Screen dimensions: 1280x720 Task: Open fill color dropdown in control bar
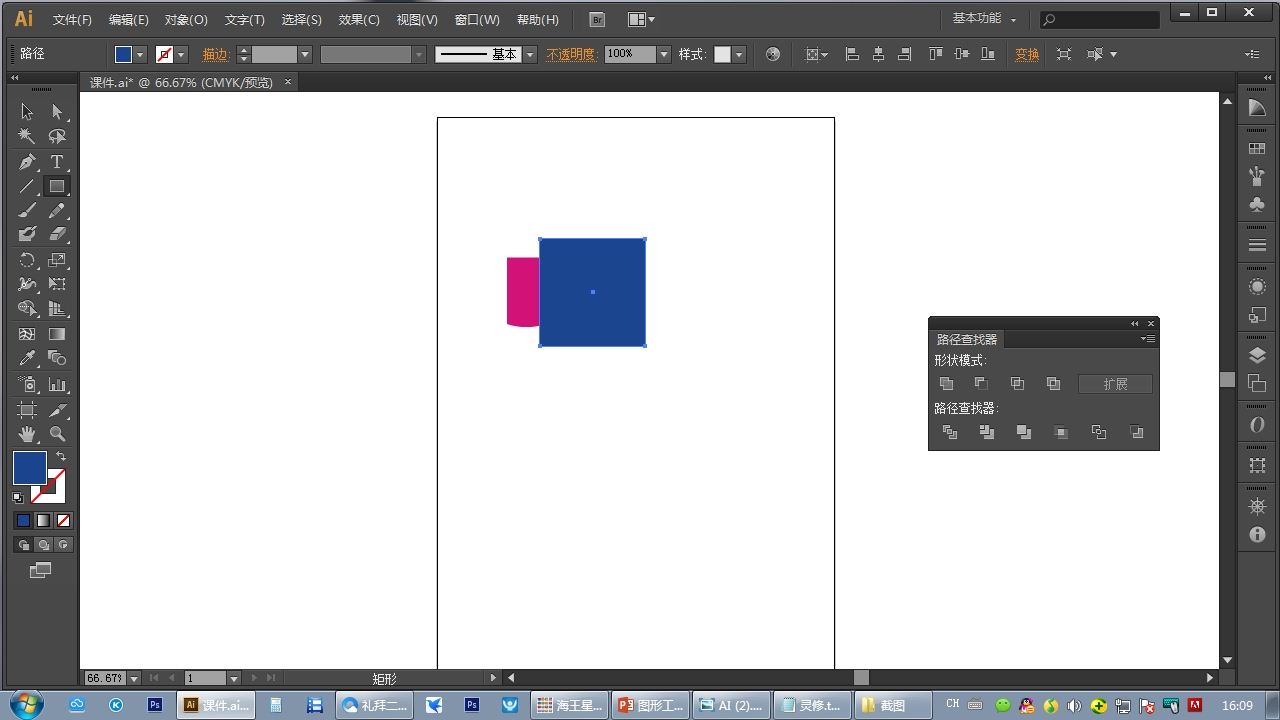pos(140,54)
